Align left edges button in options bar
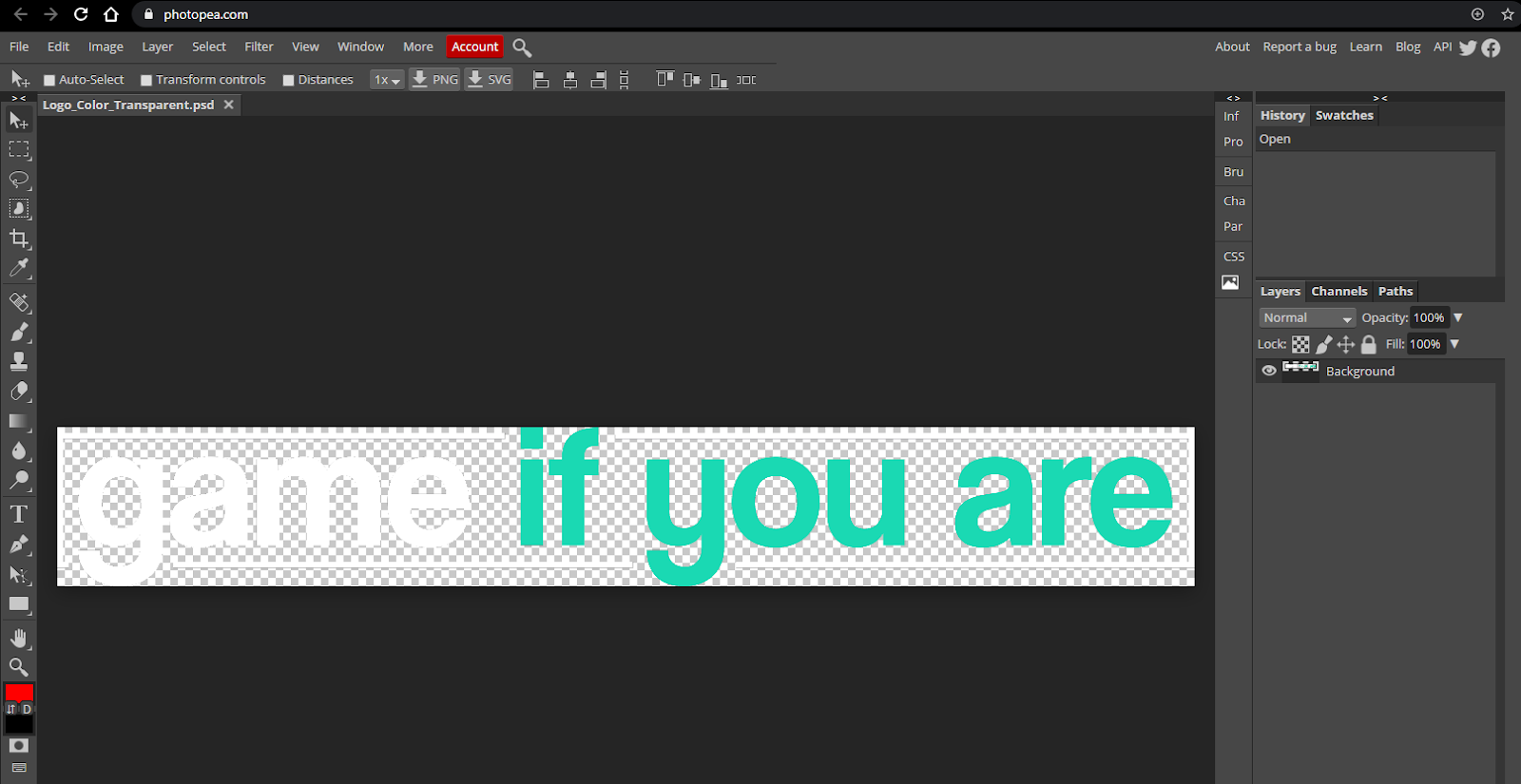Screen dimensions: 1521x784 point(541,80)
